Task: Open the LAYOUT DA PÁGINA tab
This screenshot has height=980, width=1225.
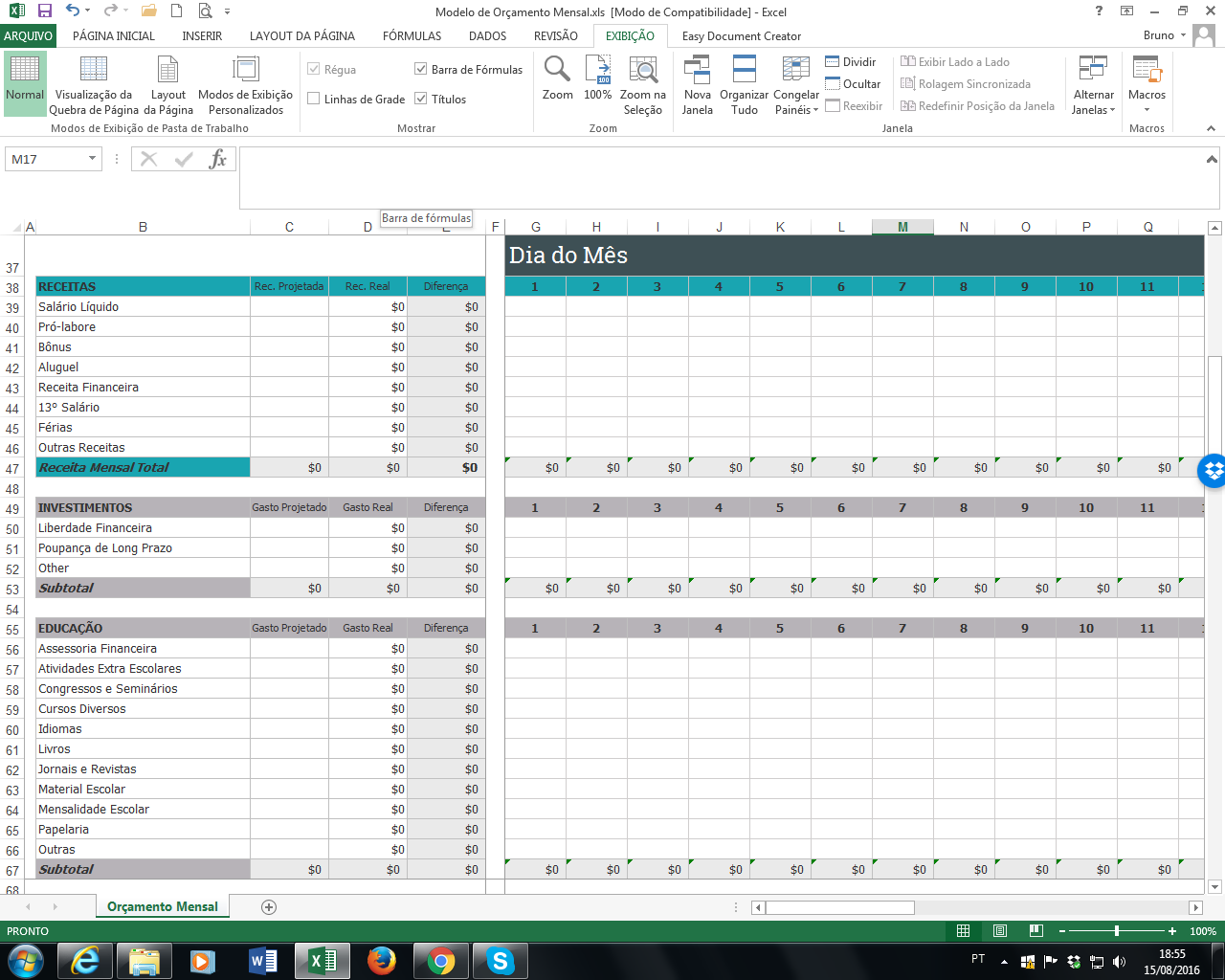Action: [302, 35]
